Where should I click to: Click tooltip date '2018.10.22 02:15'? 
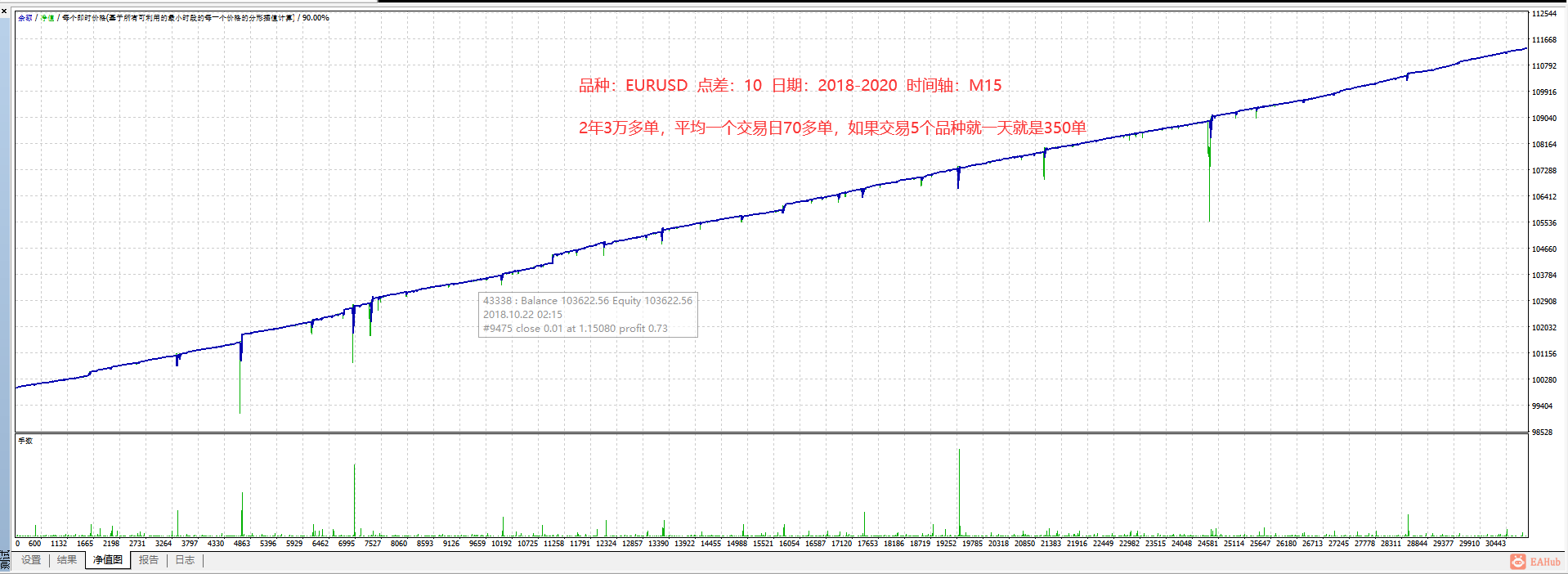[522, 315]
